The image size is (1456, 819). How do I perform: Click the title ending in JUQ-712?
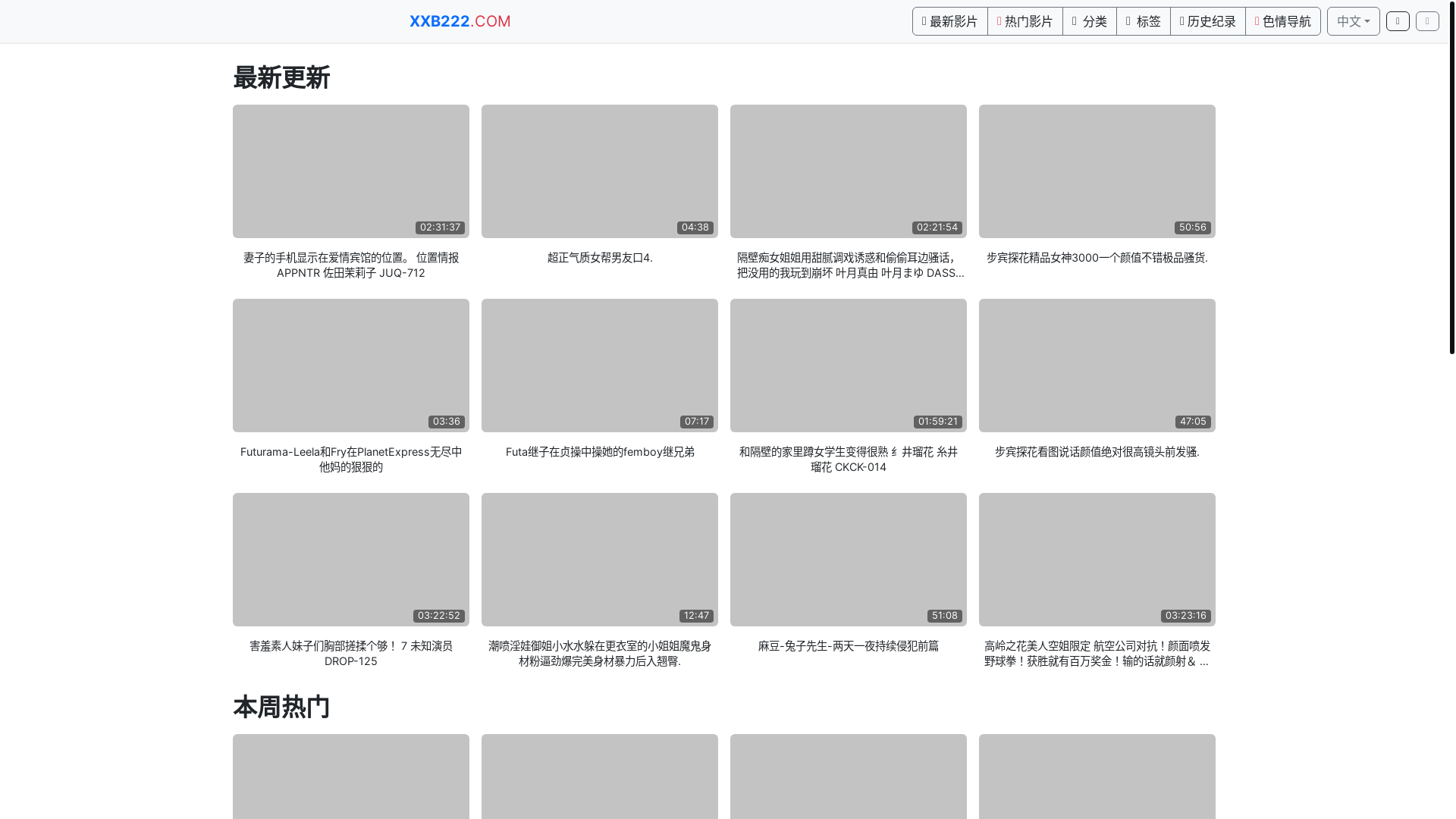(351, 265)
